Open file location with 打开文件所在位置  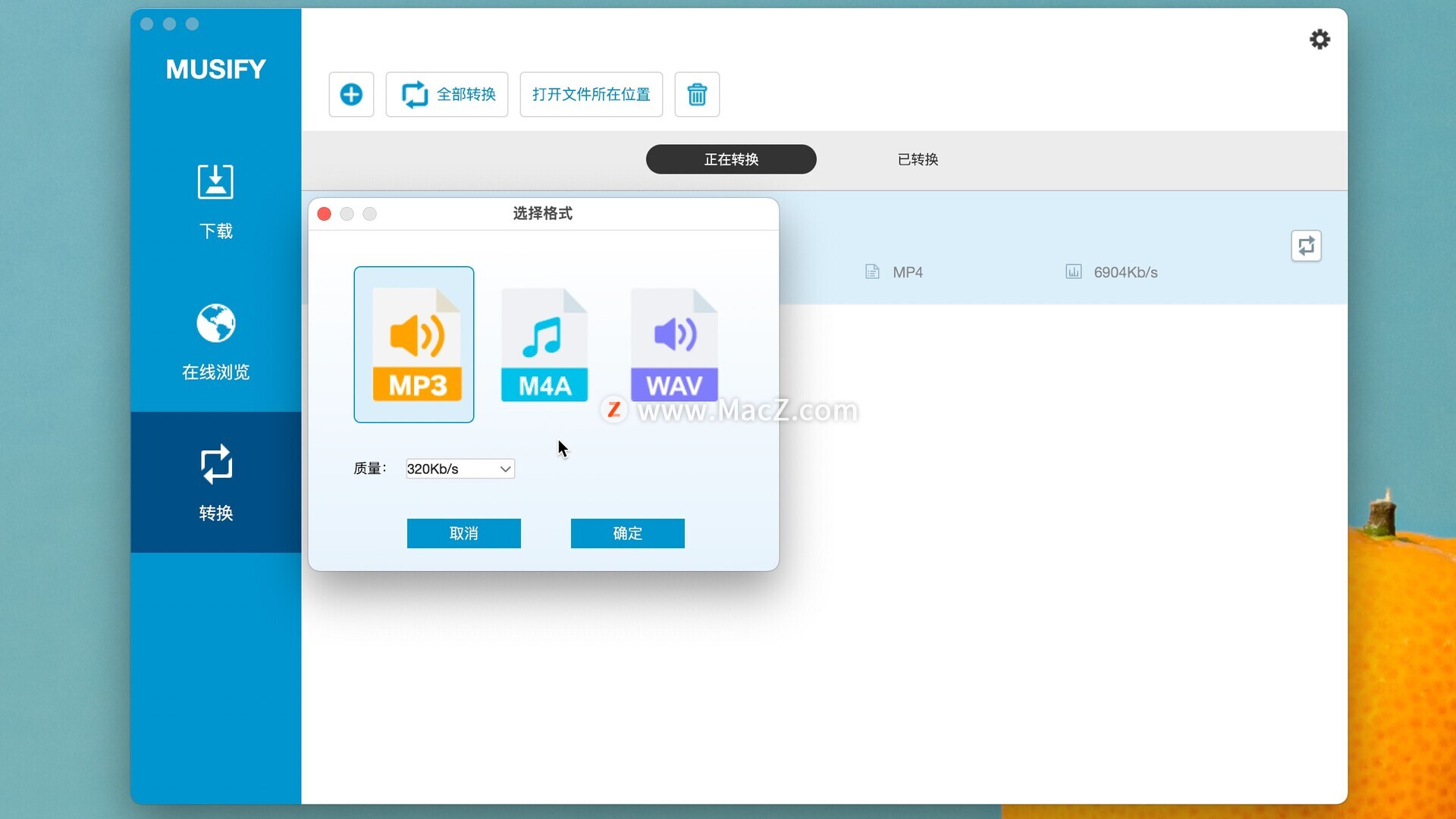click(591, 95)
